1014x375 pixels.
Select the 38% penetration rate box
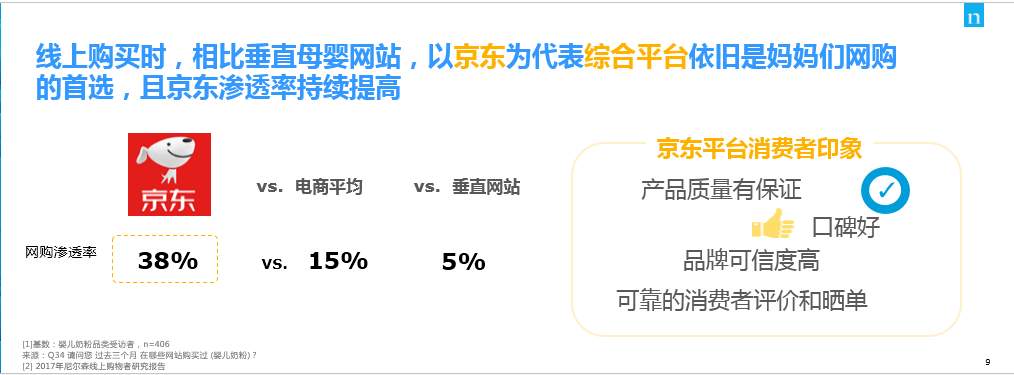tap(165, 259)
